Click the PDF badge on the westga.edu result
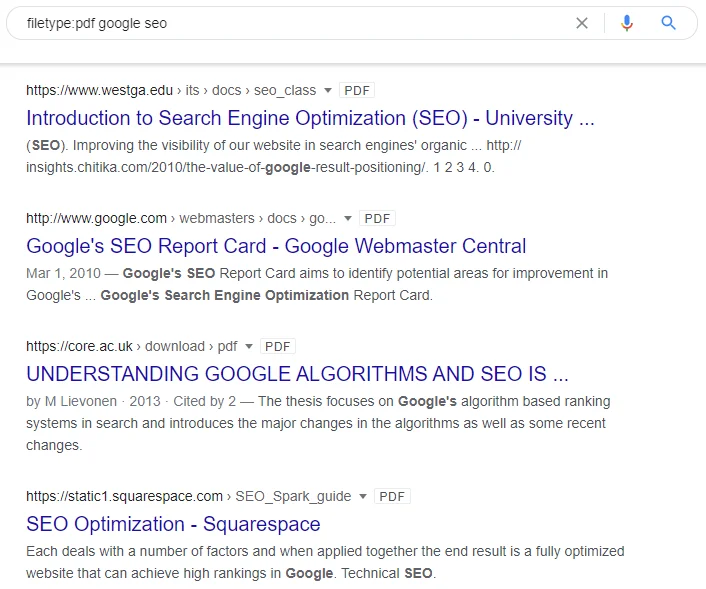Viewport: 706px width, 589px height. click(358, 90)
